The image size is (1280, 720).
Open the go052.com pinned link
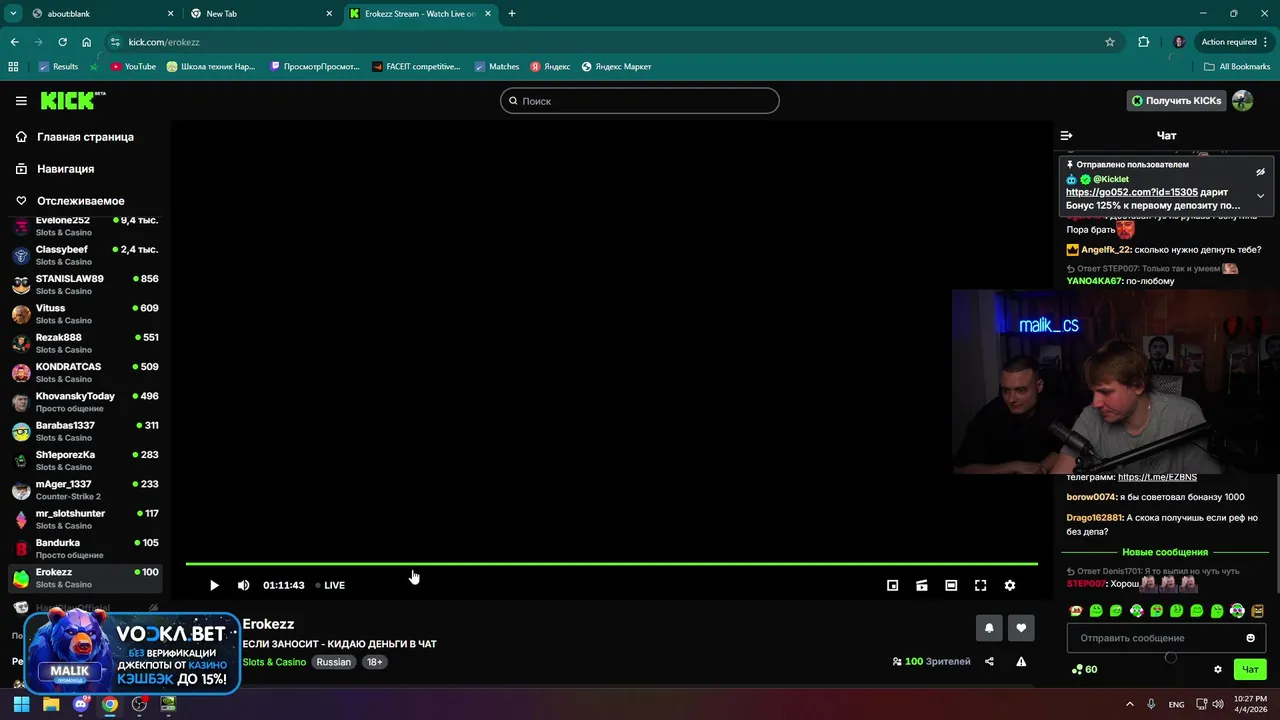coord(1131,192)
